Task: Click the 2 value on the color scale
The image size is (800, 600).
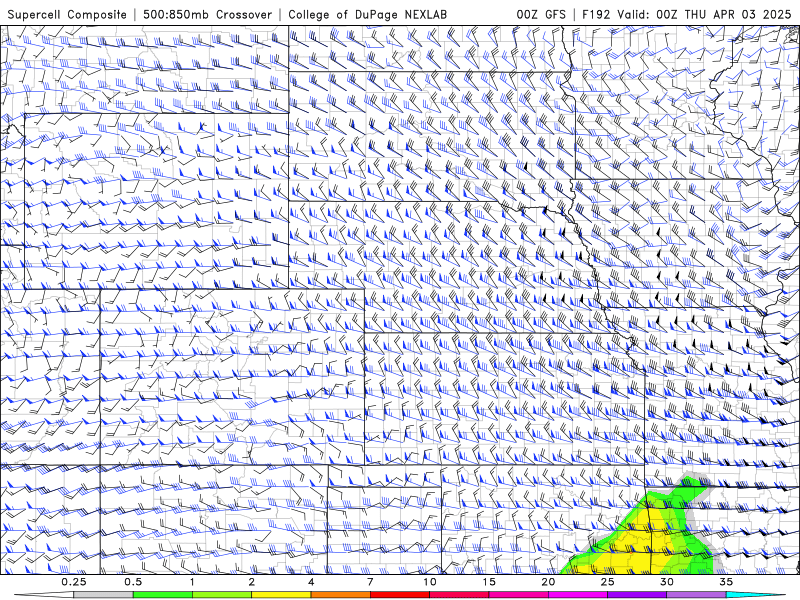Action: click(x=252, y=582)
